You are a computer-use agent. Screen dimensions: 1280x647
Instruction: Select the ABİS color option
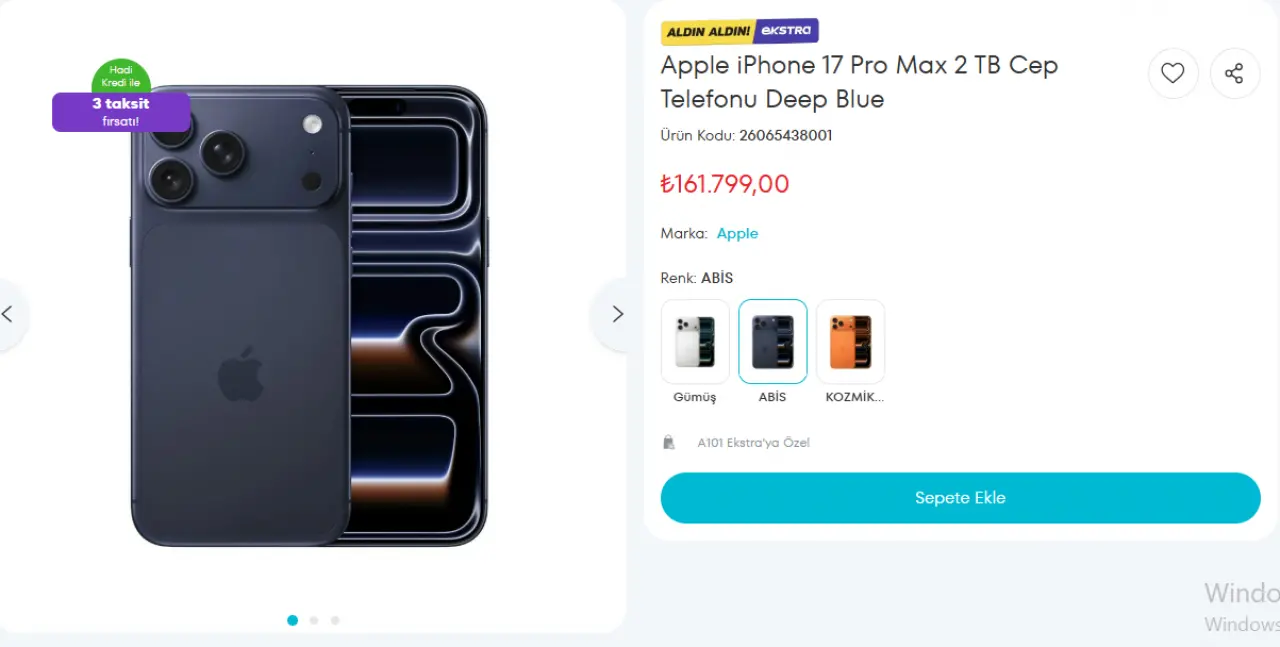(x=773, y=342)
